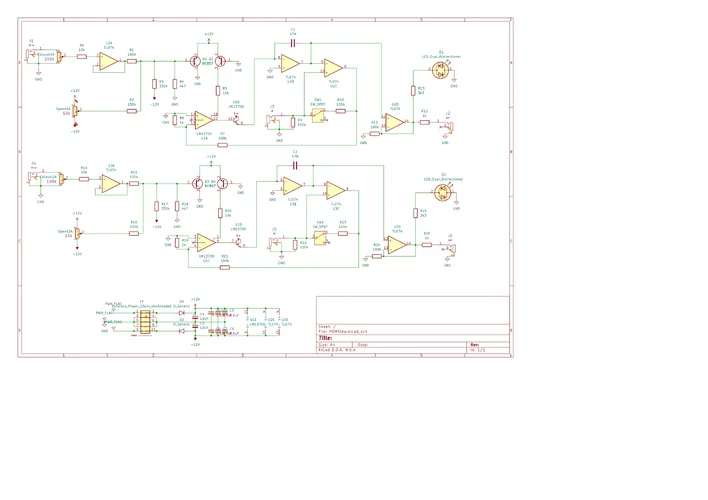Image resolution: width=708 pixels, height=500 pixels.
Task: Click resistor R1 100k symbol
Action: click(131, 61)
